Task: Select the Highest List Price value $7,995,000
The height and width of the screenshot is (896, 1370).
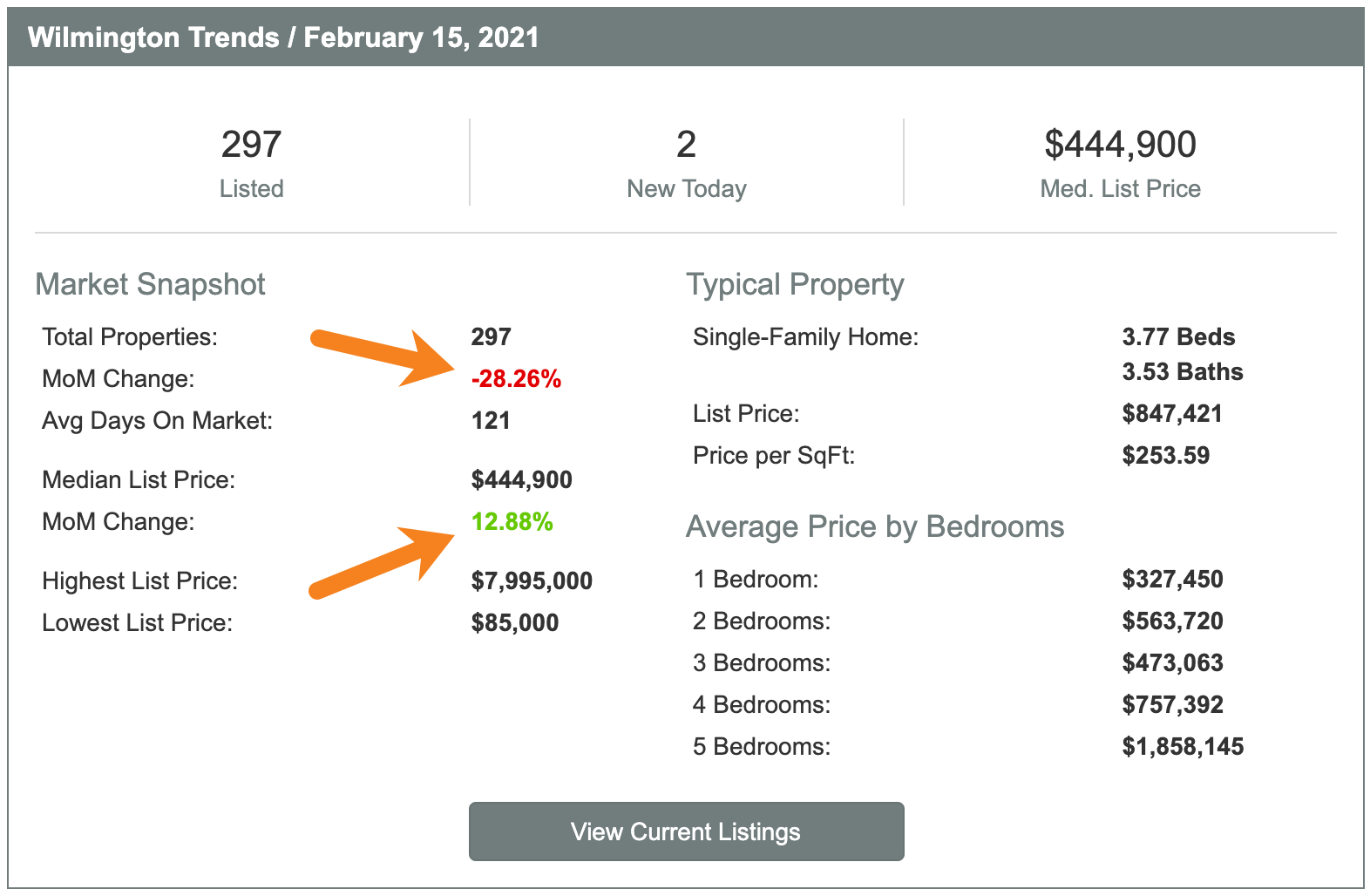Action: tap(532, 581)
